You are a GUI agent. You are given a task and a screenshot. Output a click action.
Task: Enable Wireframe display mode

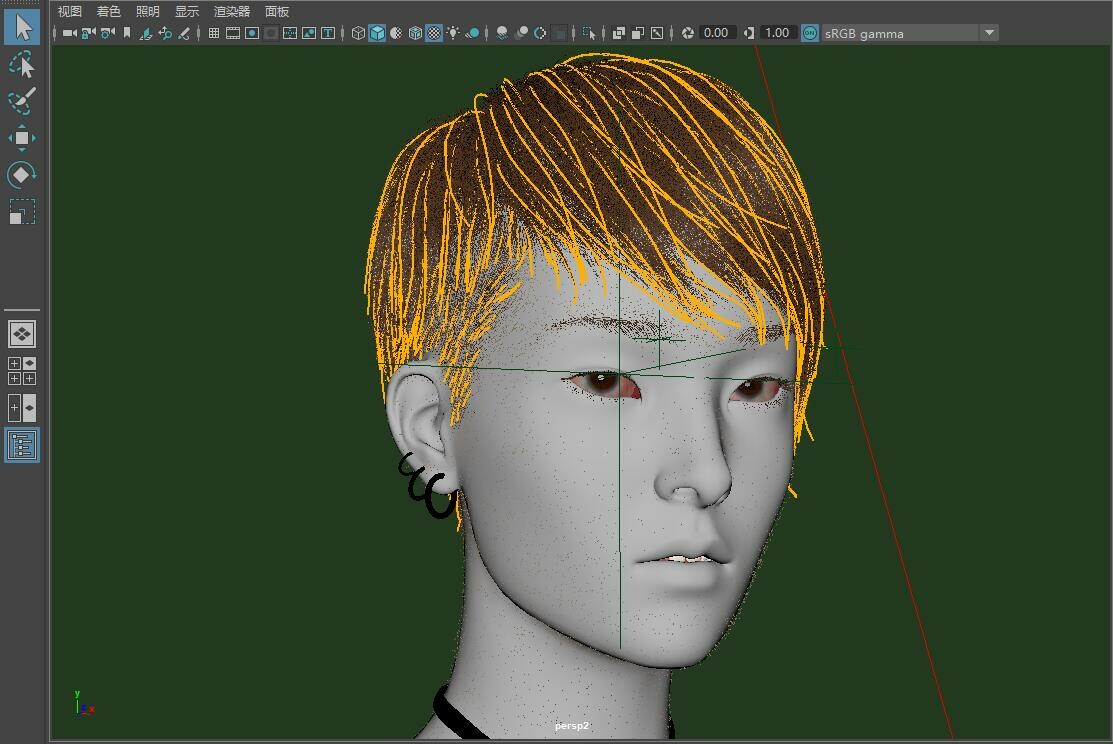(x=358, y=33)
